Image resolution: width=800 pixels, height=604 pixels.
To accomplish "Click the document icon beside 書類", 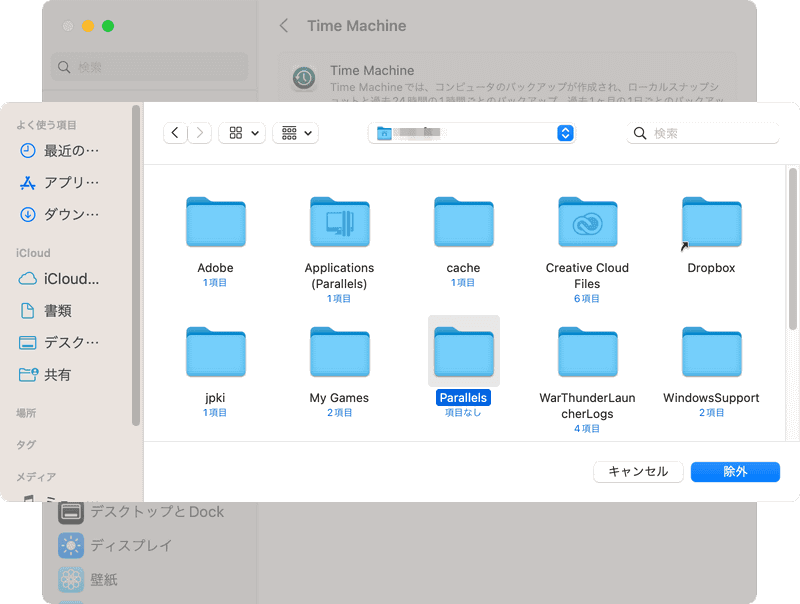I will 28,310.
